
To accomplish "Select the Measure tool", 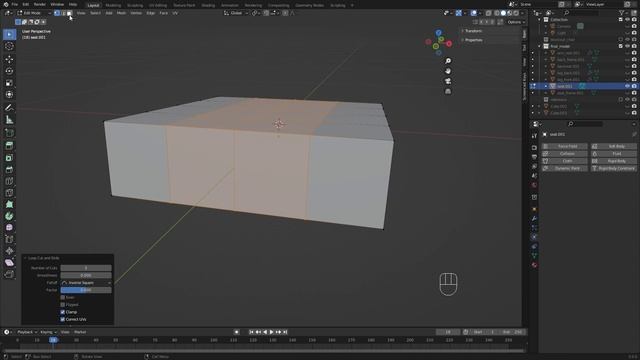I will pos(9,120).
